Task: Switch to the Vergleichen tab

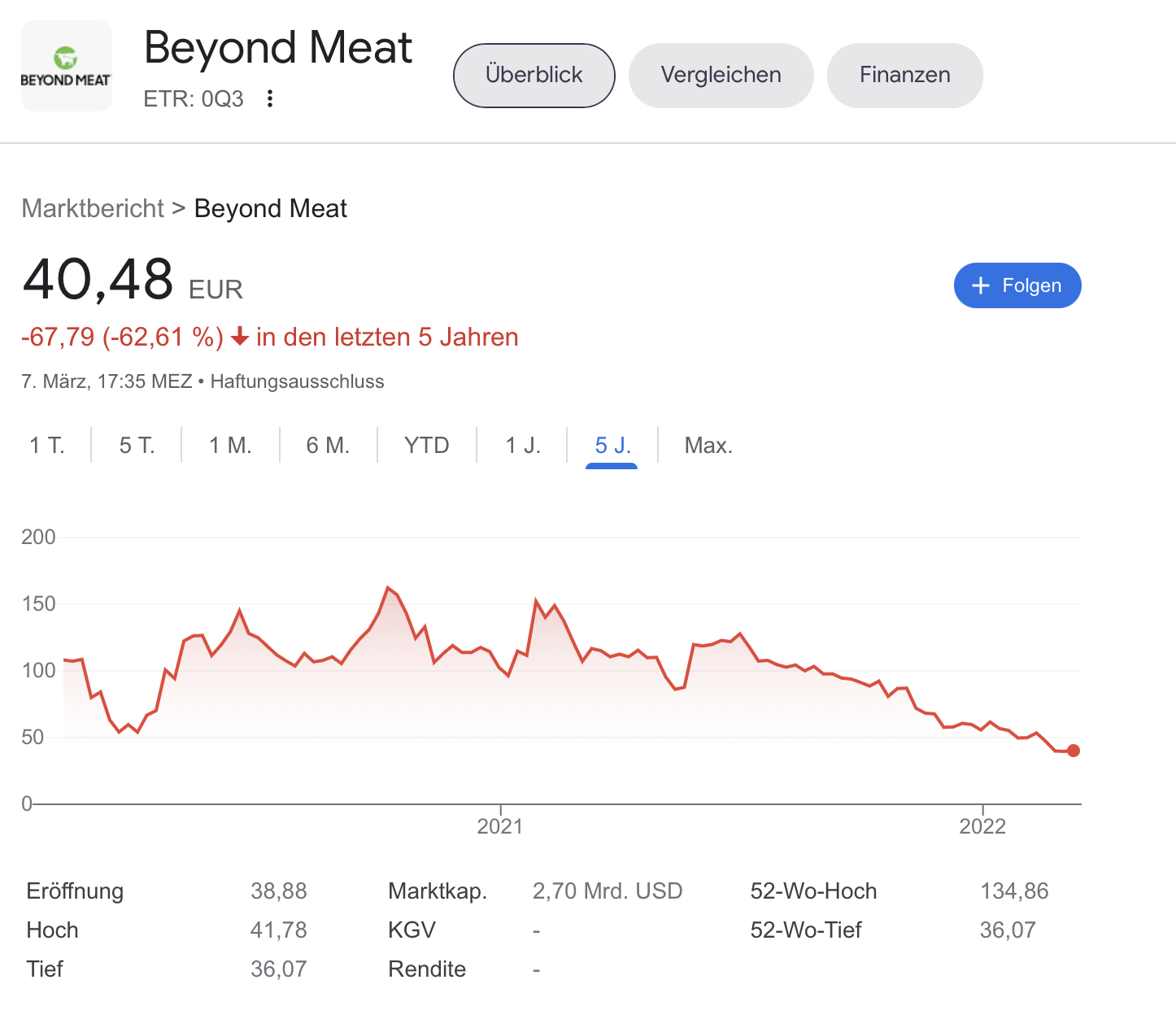Action: tap(721, 75)
